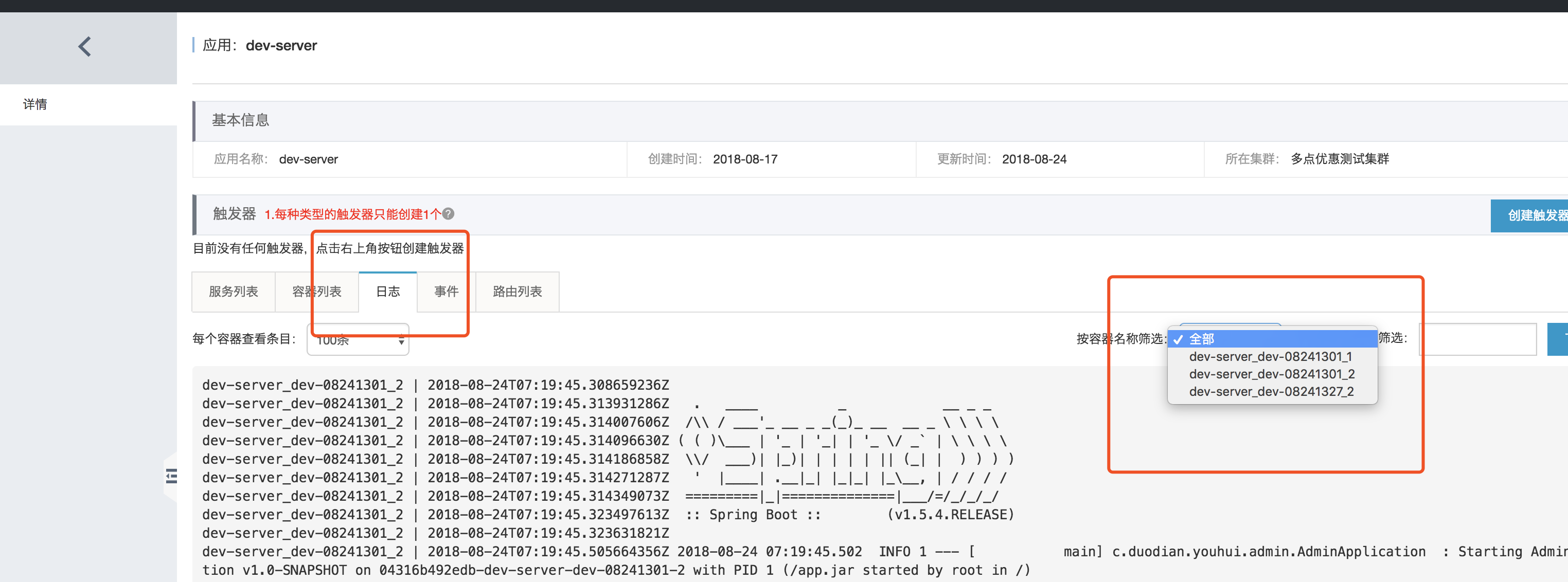Click the sidebar collapse handle icon
Screen dimensions: 1568x582
(171, 476)
